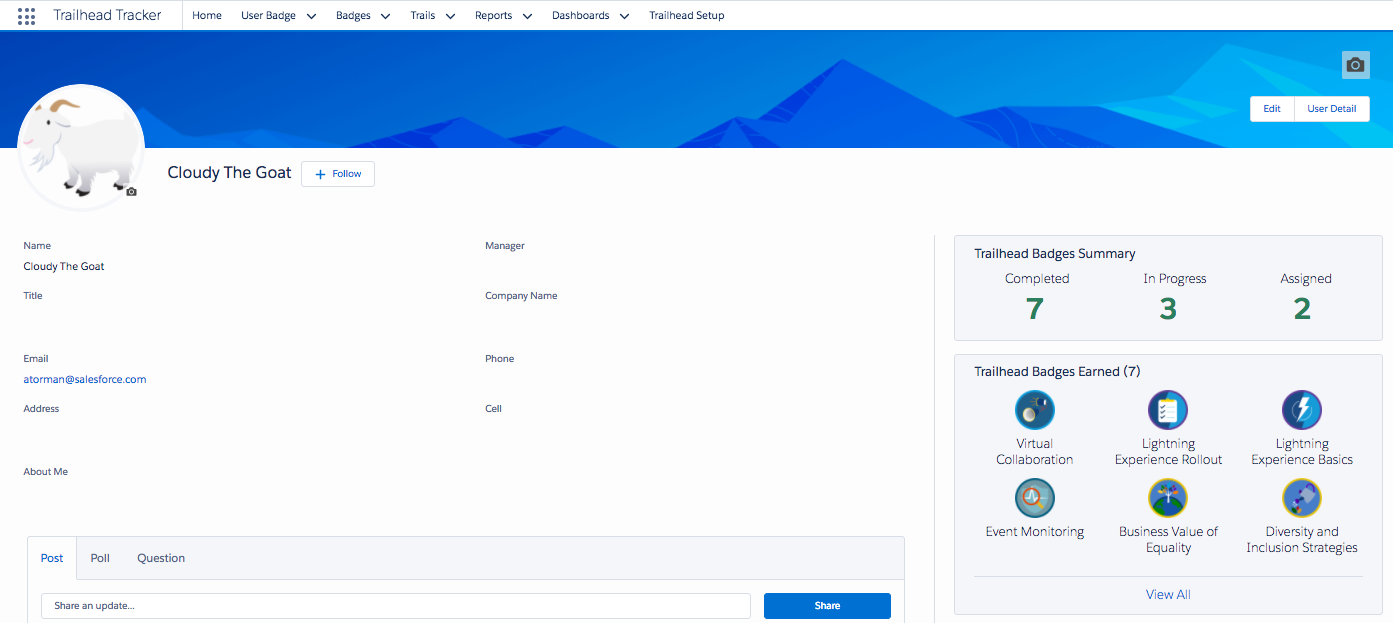Click the User Detail button
The height and width of the screenshot is (623, 1393).
(x=1331, y=109)
